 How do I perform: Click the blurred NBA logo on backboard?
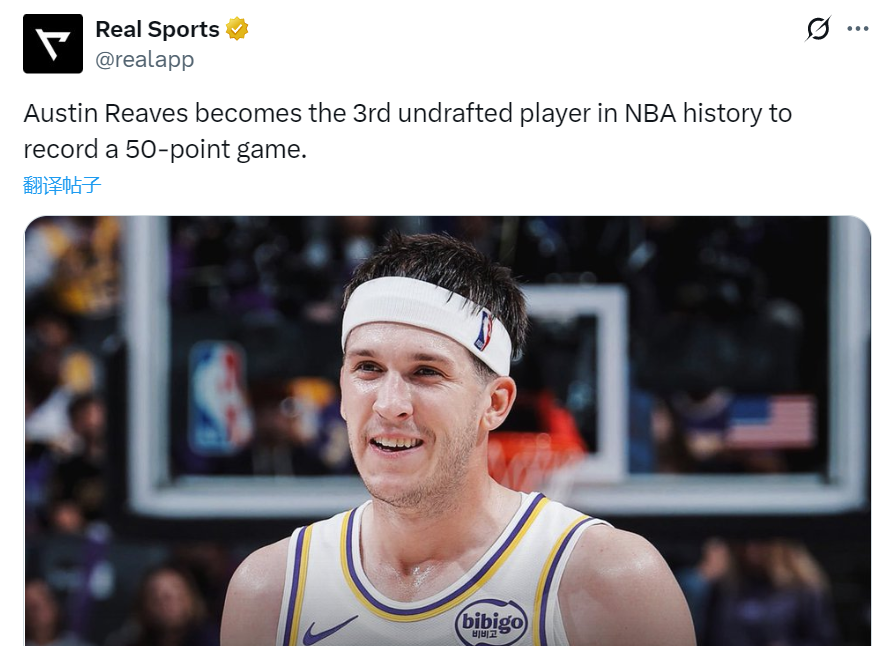coord(219,397)
